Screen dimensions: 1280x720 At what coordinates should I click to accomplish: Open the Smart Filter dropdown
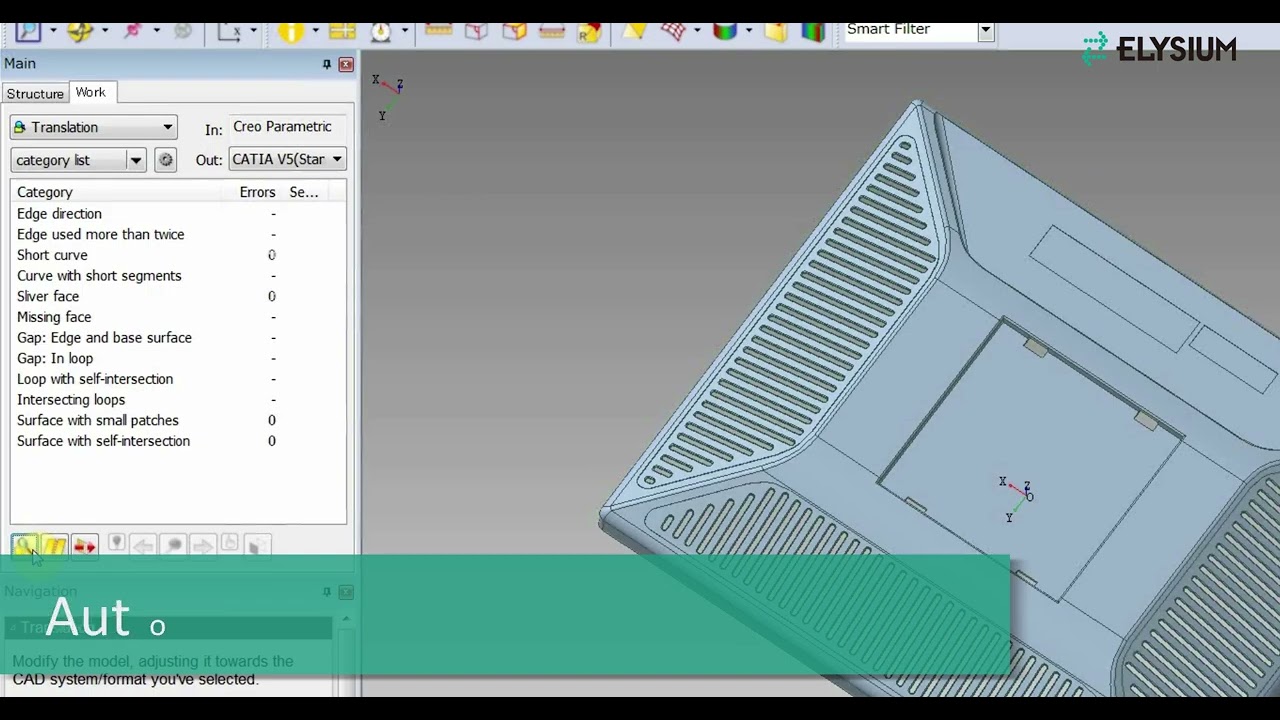[986, 30]
